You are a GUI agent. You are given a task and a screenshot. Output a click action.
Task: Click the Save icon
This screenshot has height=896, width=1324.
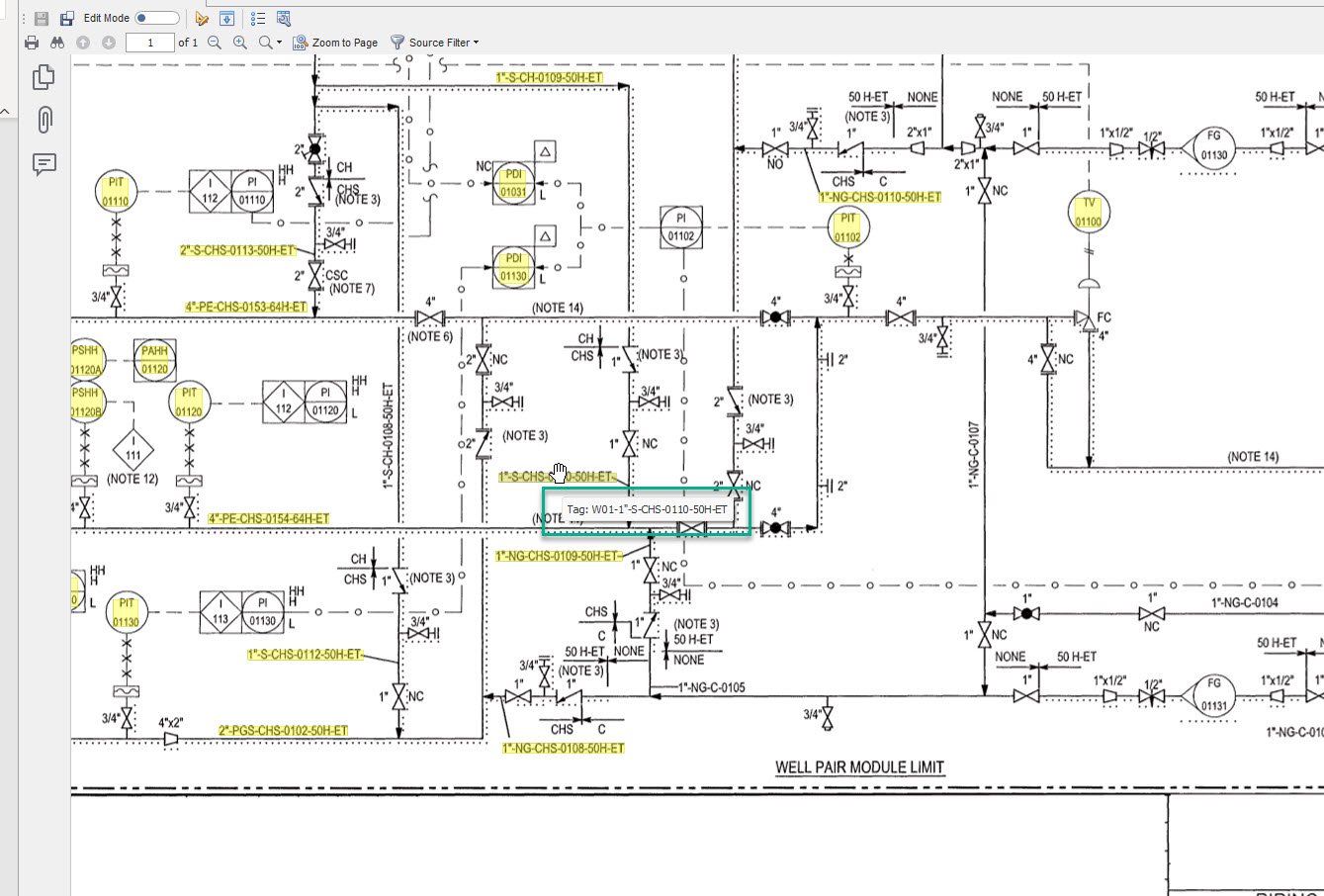(41, 18)
